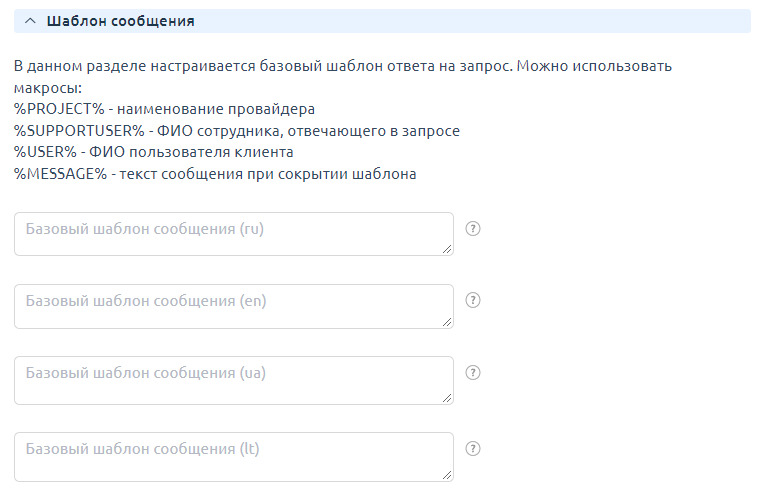Viewport: 757px width, 490px height.
Task: Collapse the Шаблон сообщения section chevron
Action: pos(30,21)
